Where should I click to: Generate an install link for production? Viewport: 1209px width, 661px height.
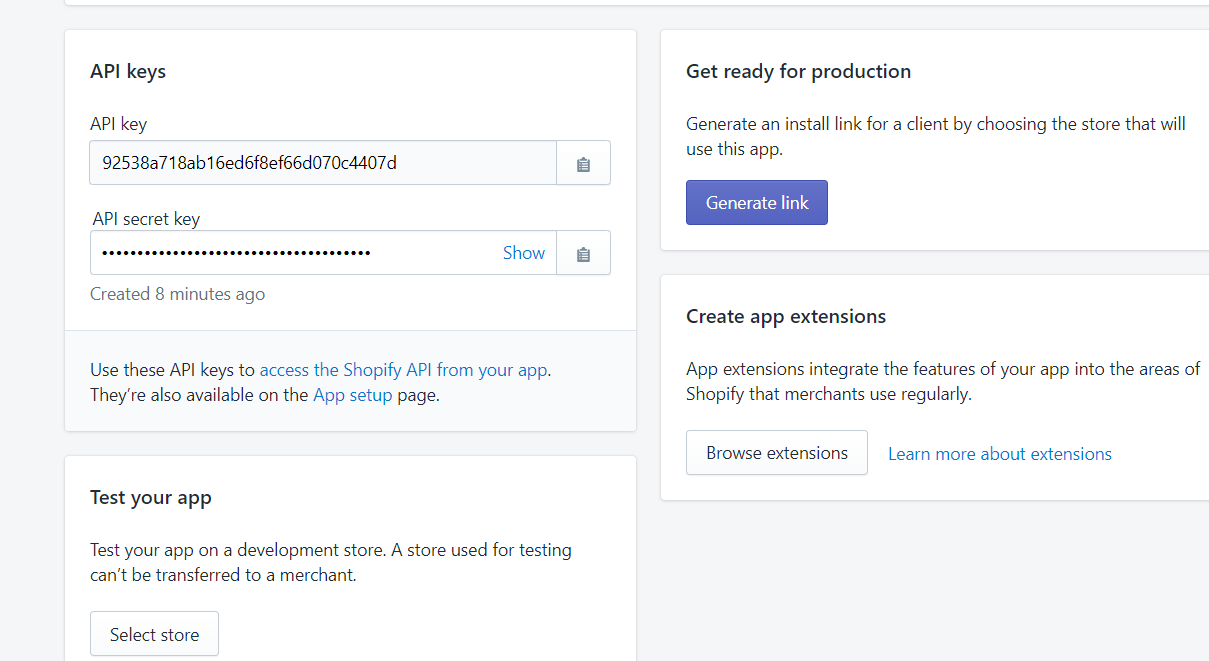click(757, 202)
